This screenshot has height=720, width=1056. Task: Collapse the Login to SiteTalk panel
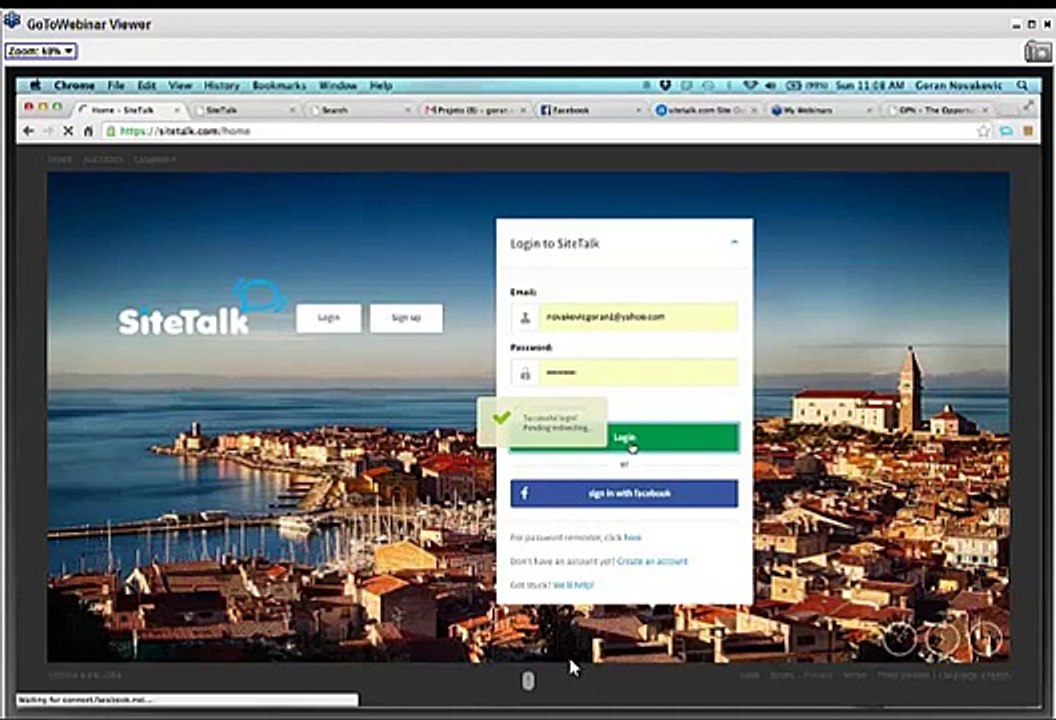(x=735, y=242)
